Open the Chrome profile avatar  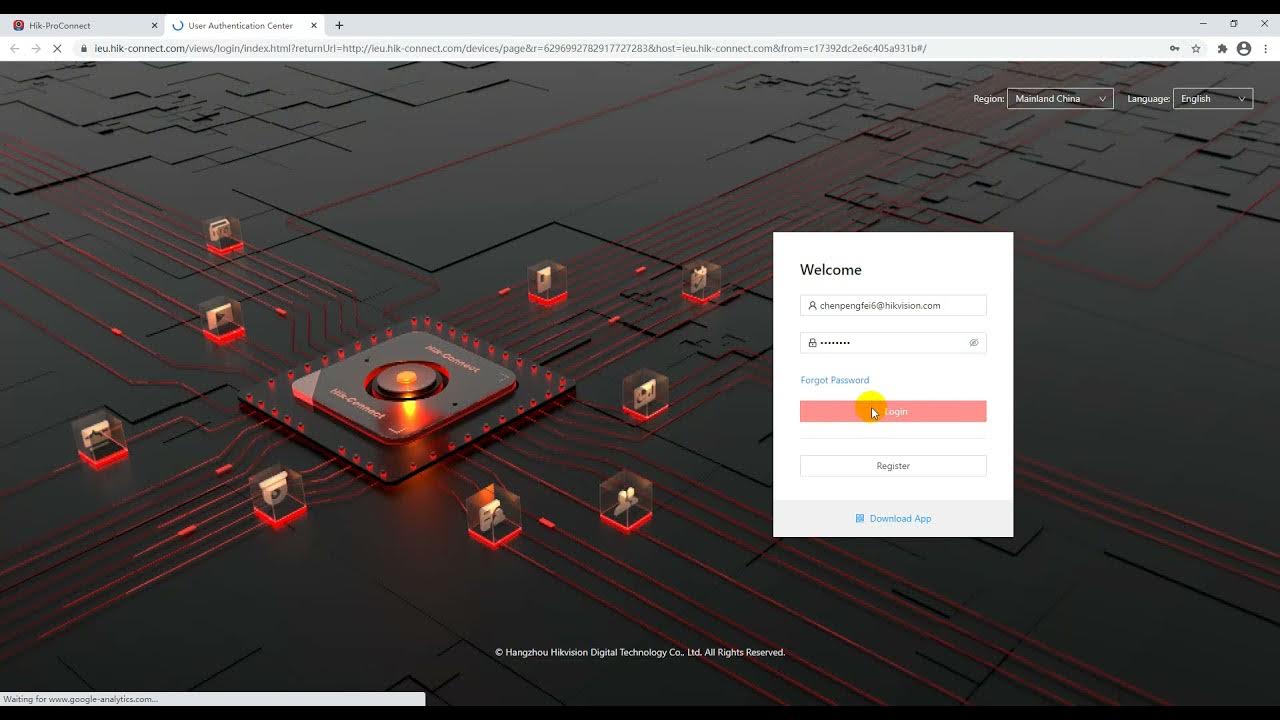pos(1244,48)
